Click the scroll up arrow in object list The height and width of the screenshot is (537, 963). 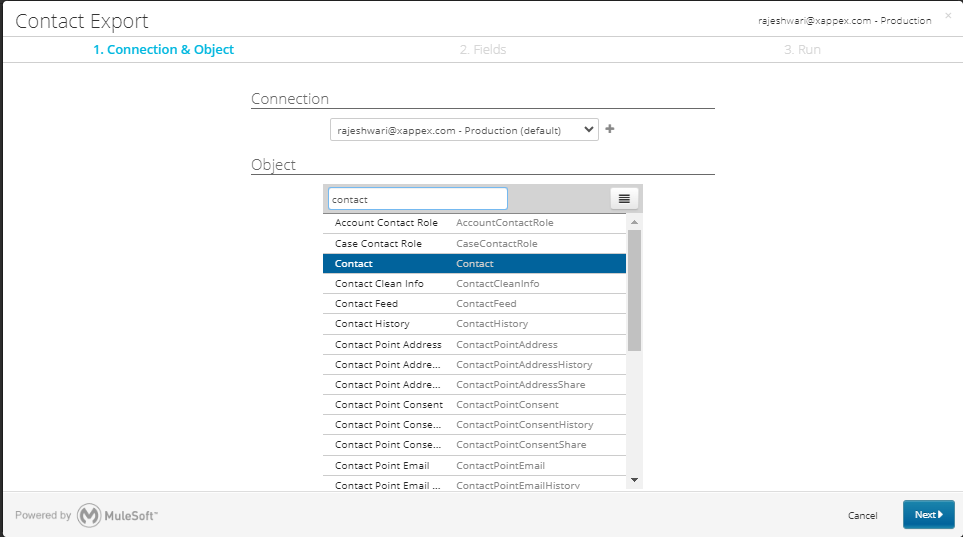pyautogui.click(x=634, y=222)
